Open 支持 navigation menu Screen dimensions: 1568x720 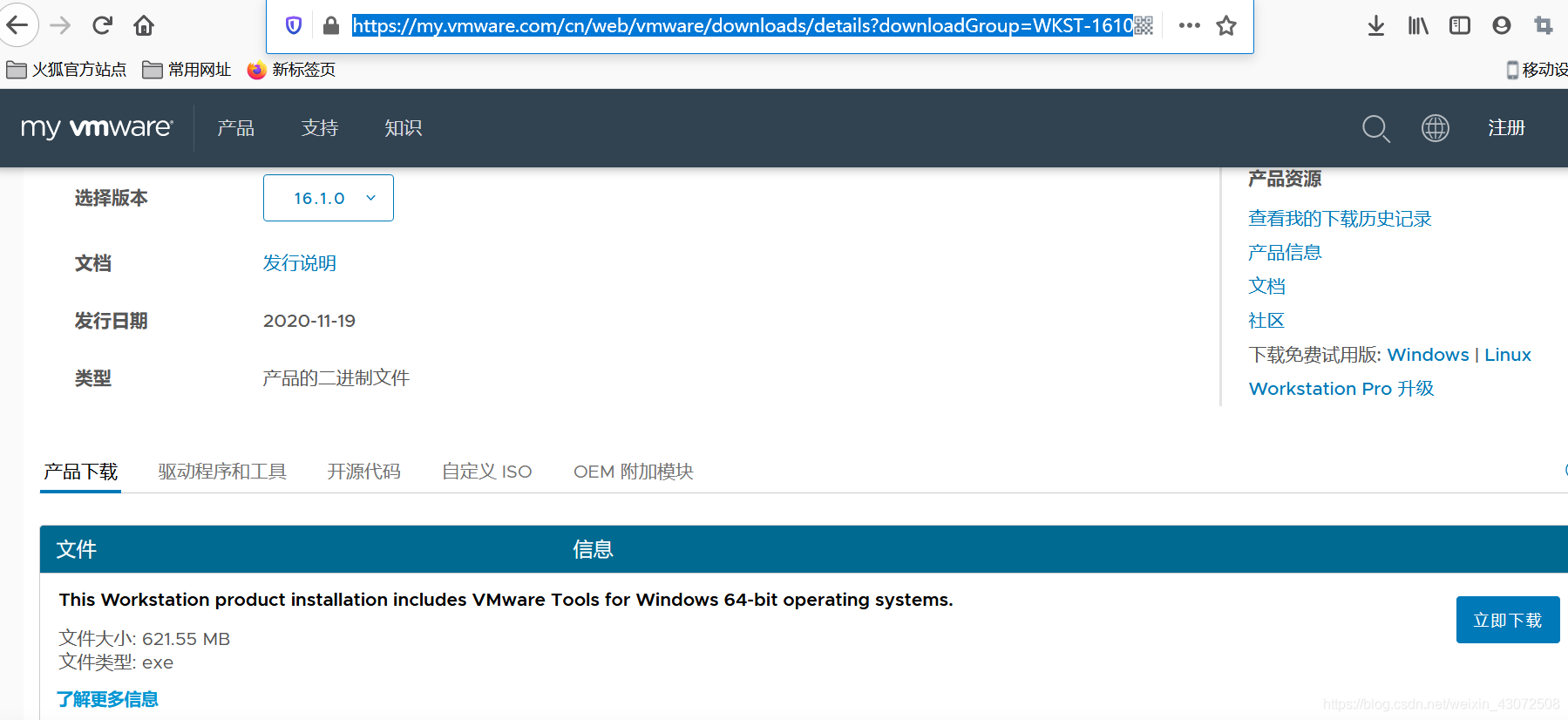[x=319, y=128]
